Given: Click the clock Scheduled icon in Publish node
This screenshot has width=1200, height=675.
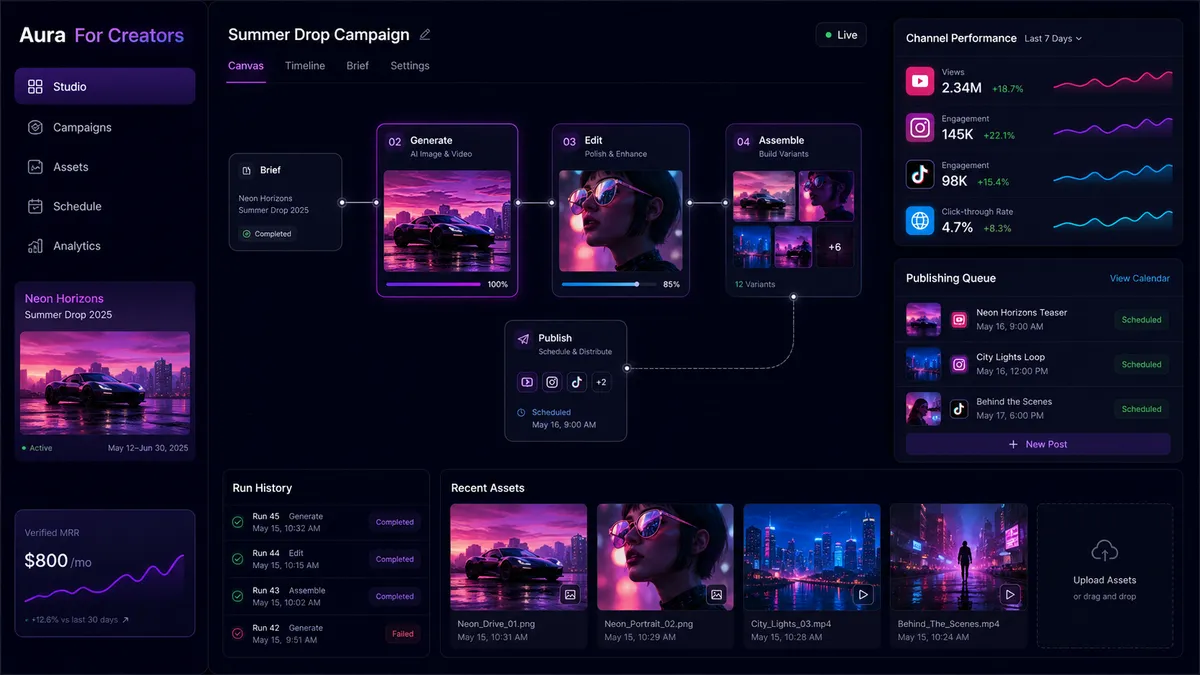Looking at the screenshot, I should (521, 412).
